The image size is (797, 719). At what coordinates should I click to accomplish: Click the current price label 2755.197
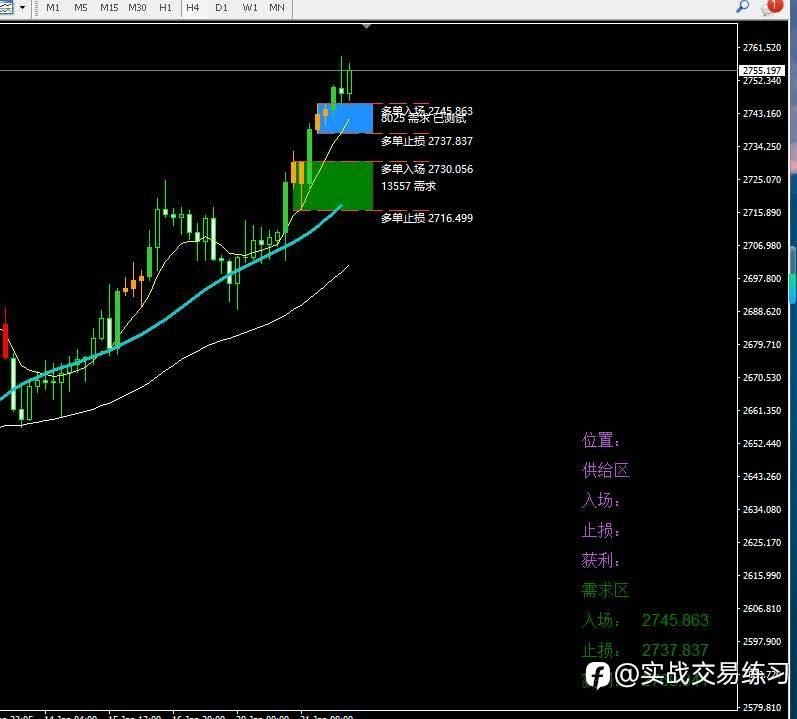[x=762, y=70]
